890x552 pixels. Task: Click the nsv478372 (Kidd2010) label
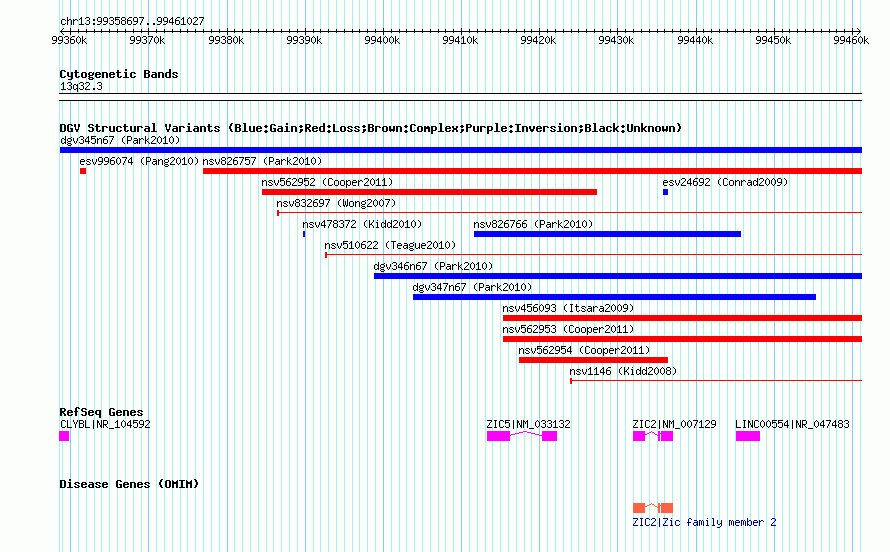point(362,224)
